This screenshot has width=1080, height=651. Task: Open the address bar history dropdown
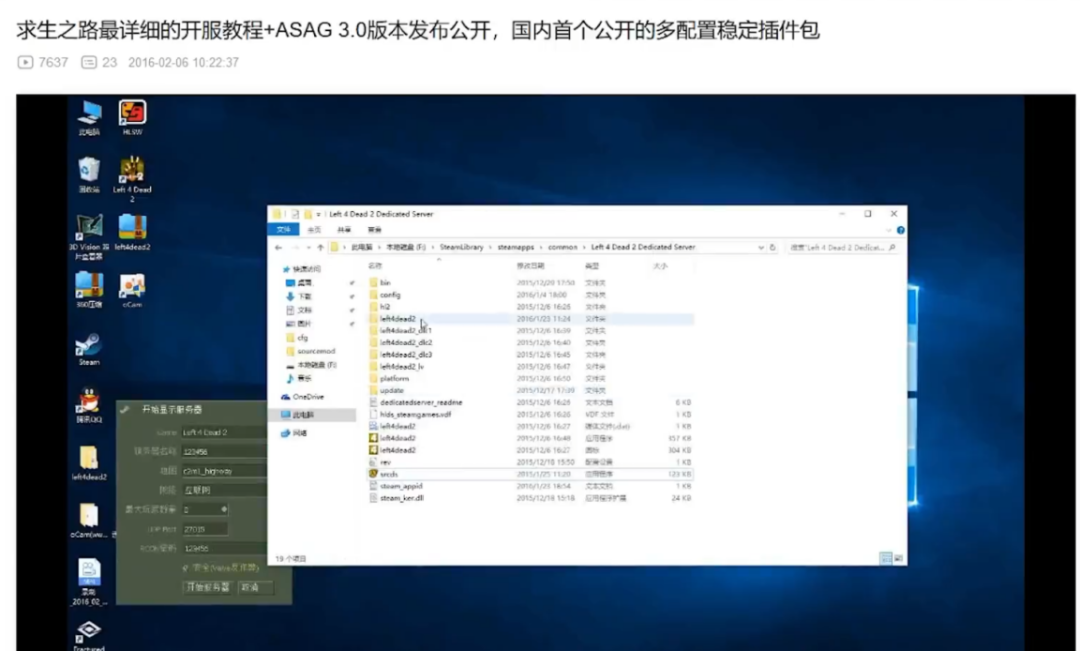(761, 247)
